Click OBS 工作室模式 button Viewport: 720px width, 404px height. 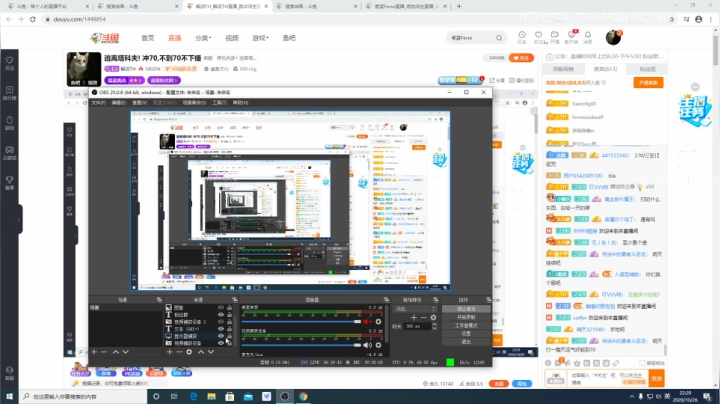coord(467,325)
